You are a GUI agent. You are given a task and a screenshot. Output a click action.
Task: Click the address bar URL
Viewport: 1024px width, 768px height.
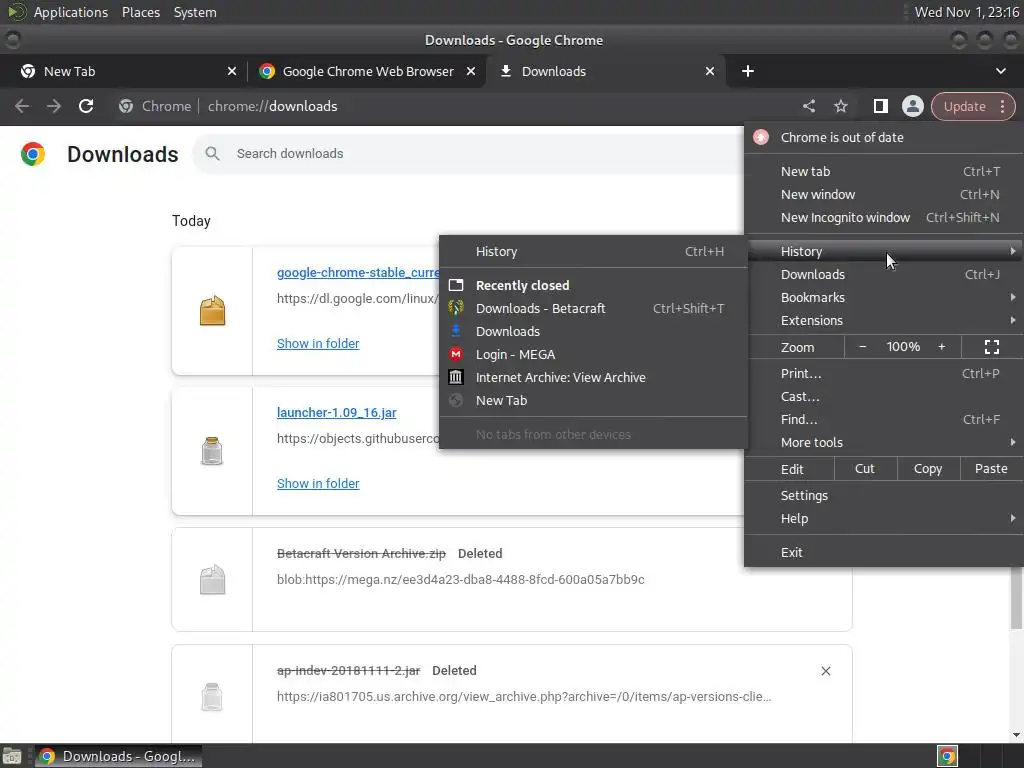[x=272, y=106]
